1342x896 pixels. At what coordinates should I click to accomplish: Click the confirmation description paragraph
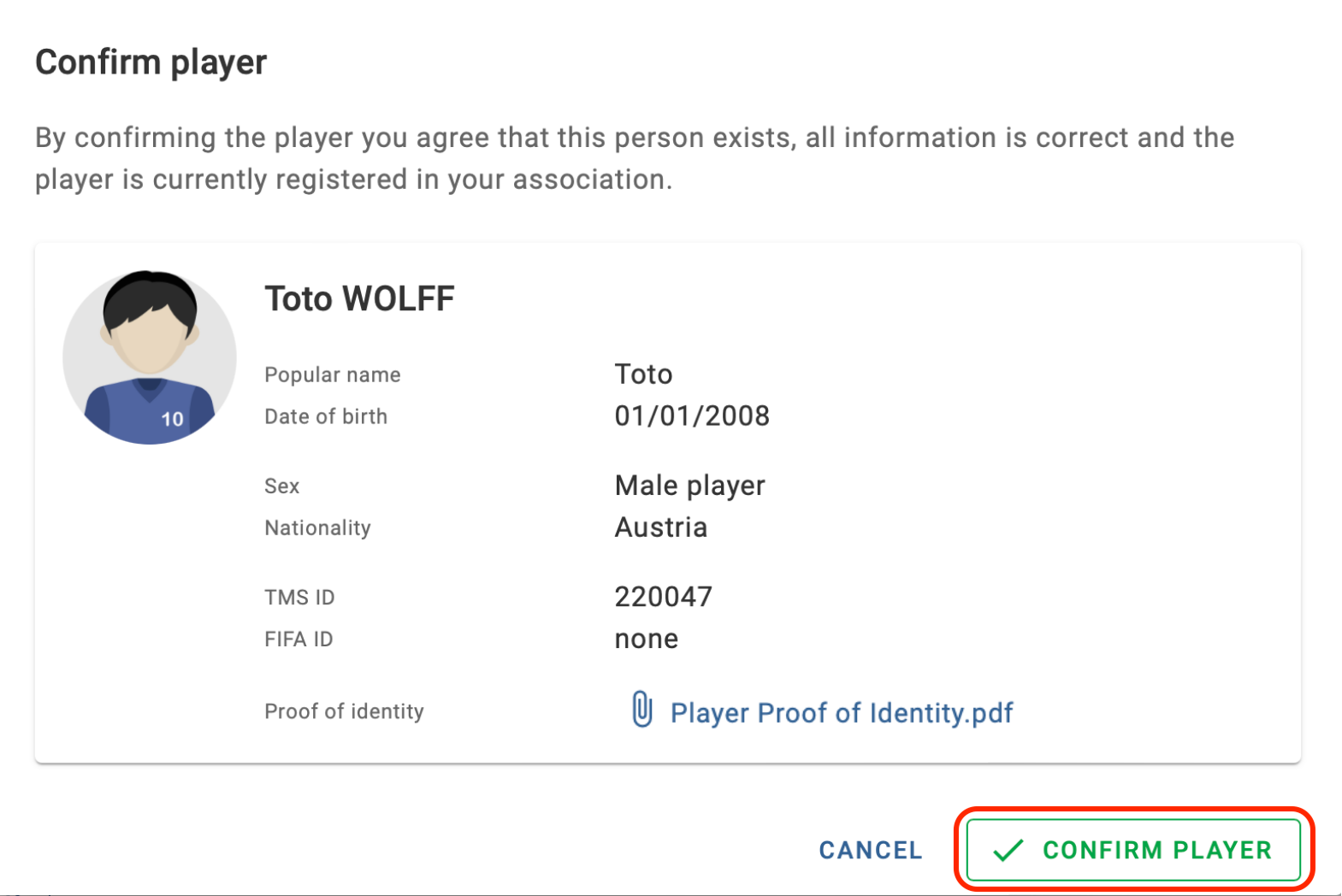[x=635, y=158]
